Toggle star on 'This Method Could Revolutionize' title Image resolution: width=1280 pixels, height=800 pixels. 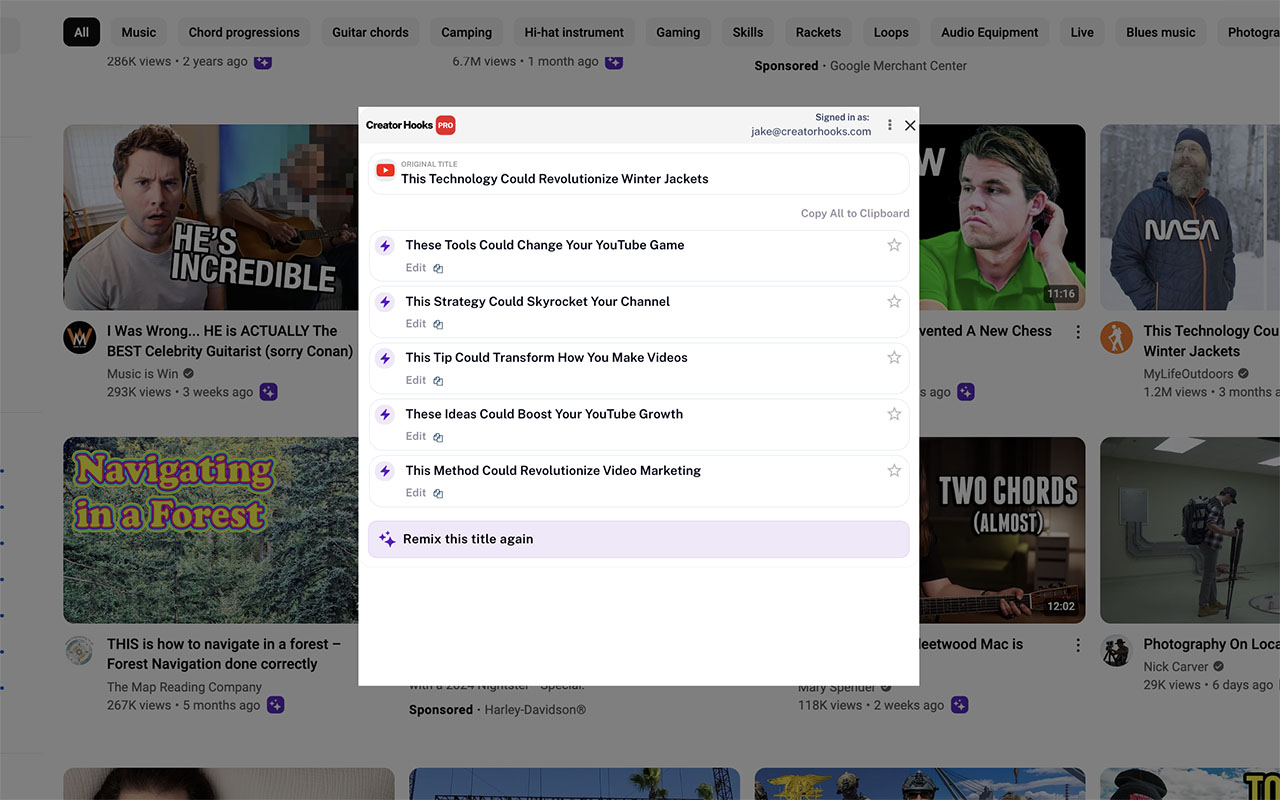click(894, 471)
